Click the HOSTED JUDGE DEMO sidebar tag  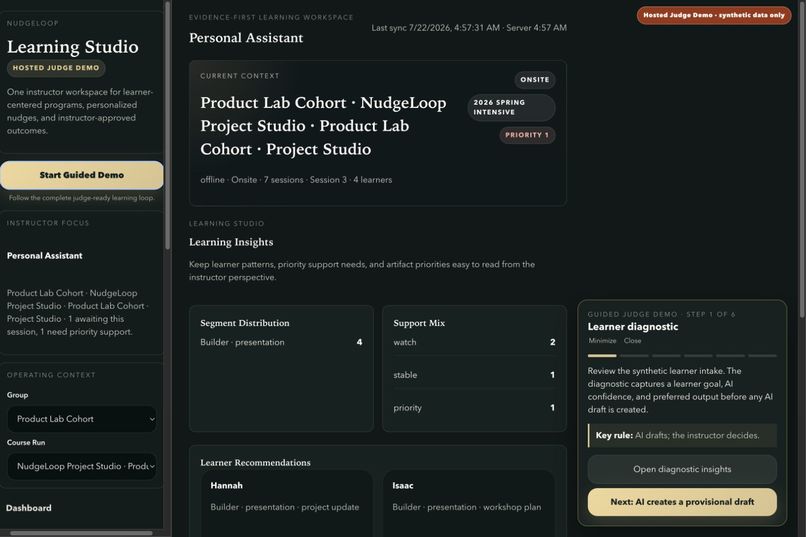click(x=56, y=68)
